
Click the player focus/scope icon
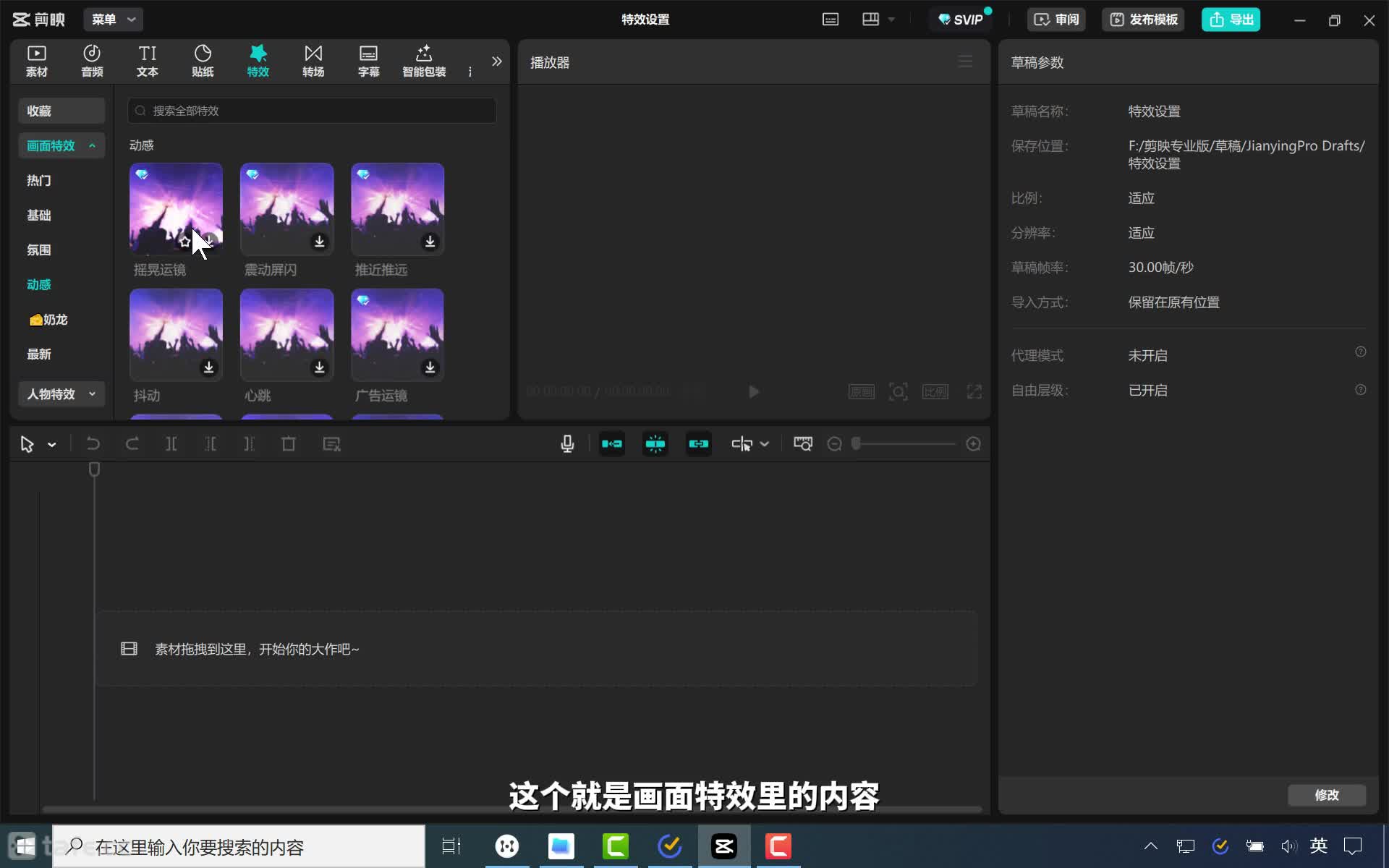(898, 391)
